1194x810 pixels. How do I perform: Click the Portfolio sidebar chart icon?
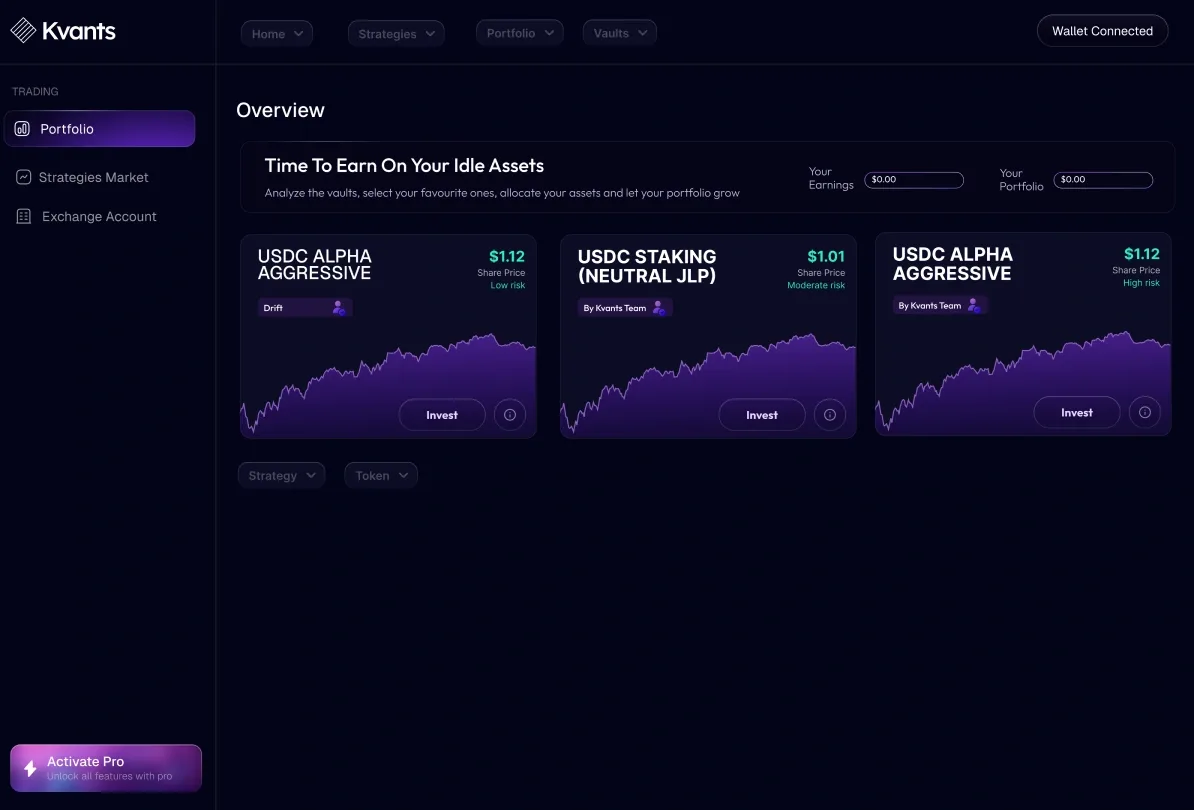[22, 129]
